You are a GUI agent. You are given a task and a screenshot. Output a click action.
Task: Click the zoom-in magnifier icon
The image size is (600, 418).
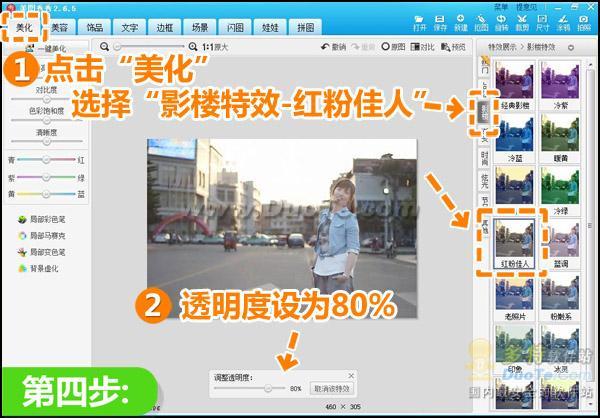(x=193, y=47)
